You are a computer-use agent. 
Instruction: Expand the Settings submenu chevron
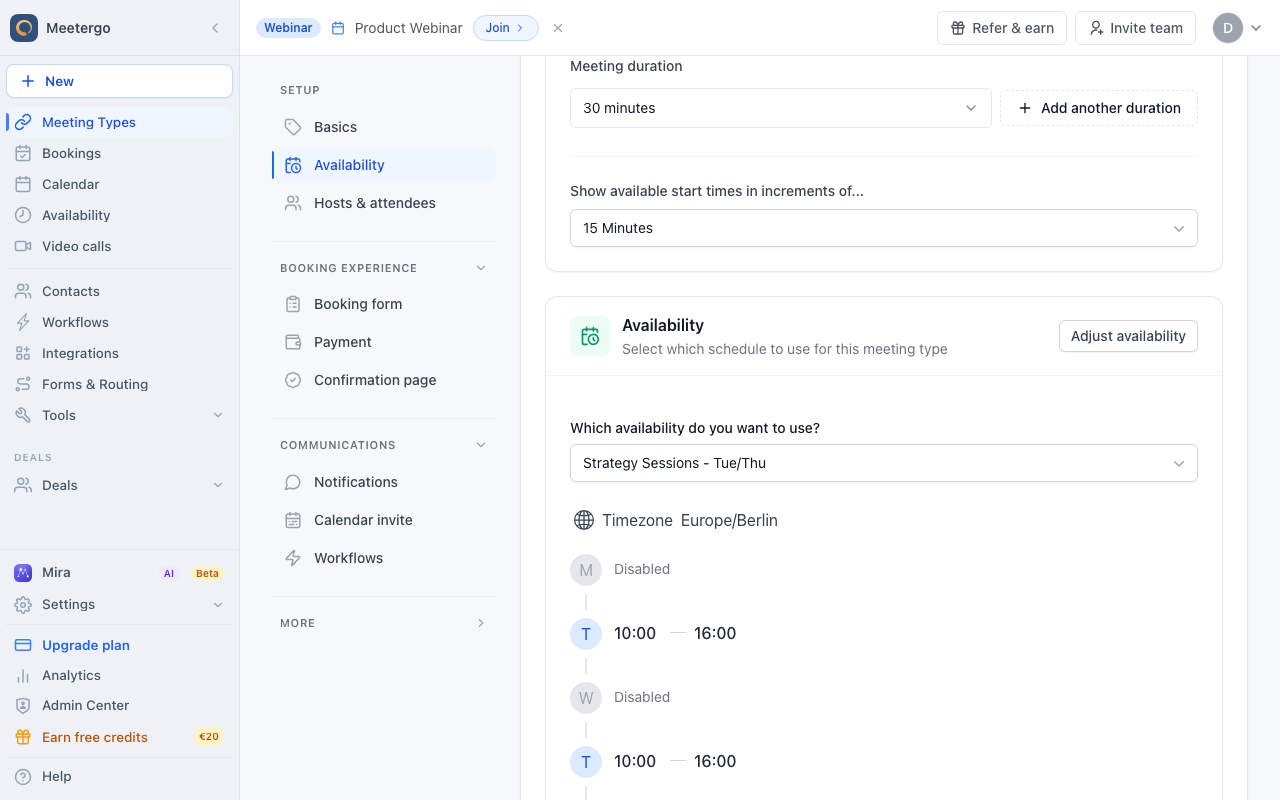point(218,604)
